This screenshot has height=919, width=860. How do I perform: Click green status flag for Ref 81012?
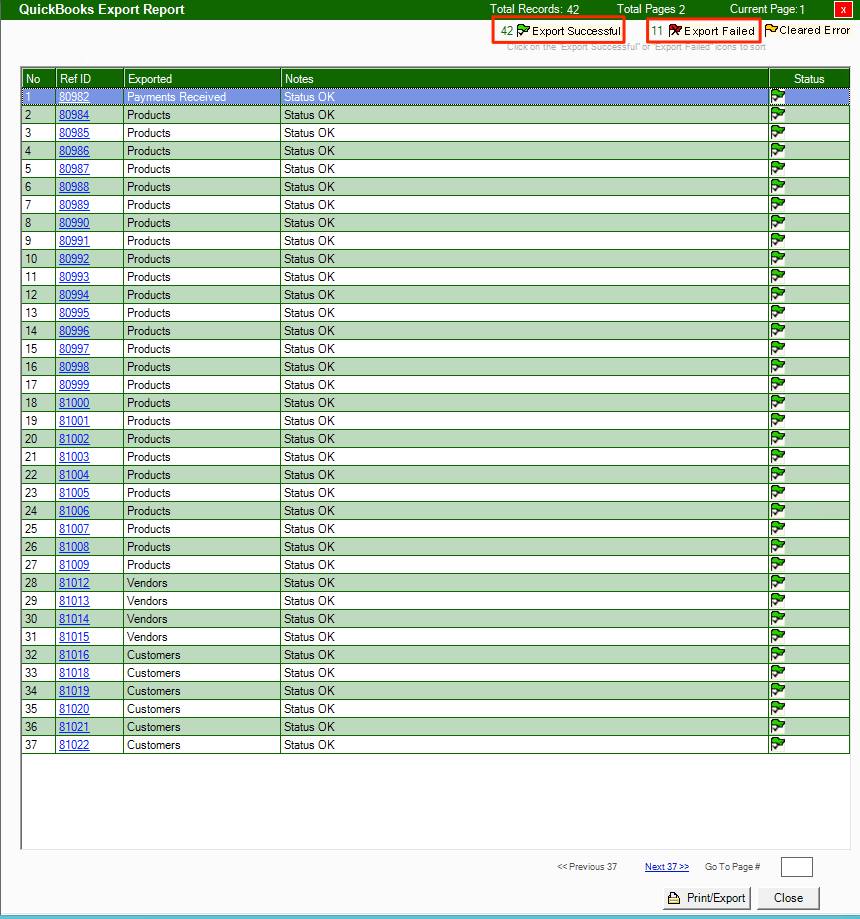(778, 583)
